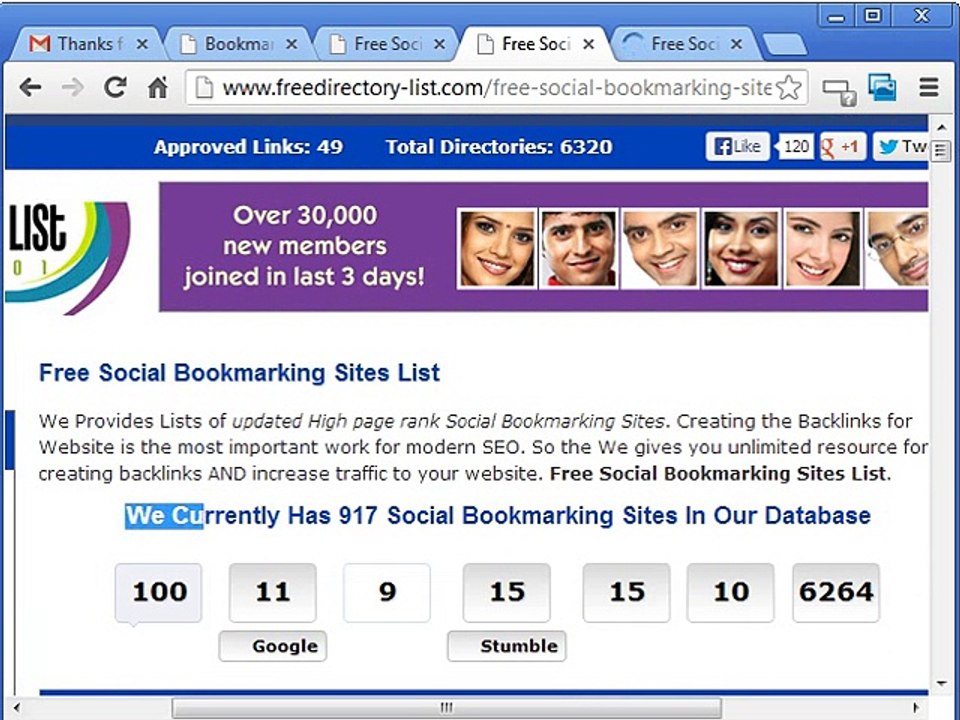The height and width of the screenshot is (720, 960).
Task: Click the site logo with LISt text
Action: (x=67, y=257)
